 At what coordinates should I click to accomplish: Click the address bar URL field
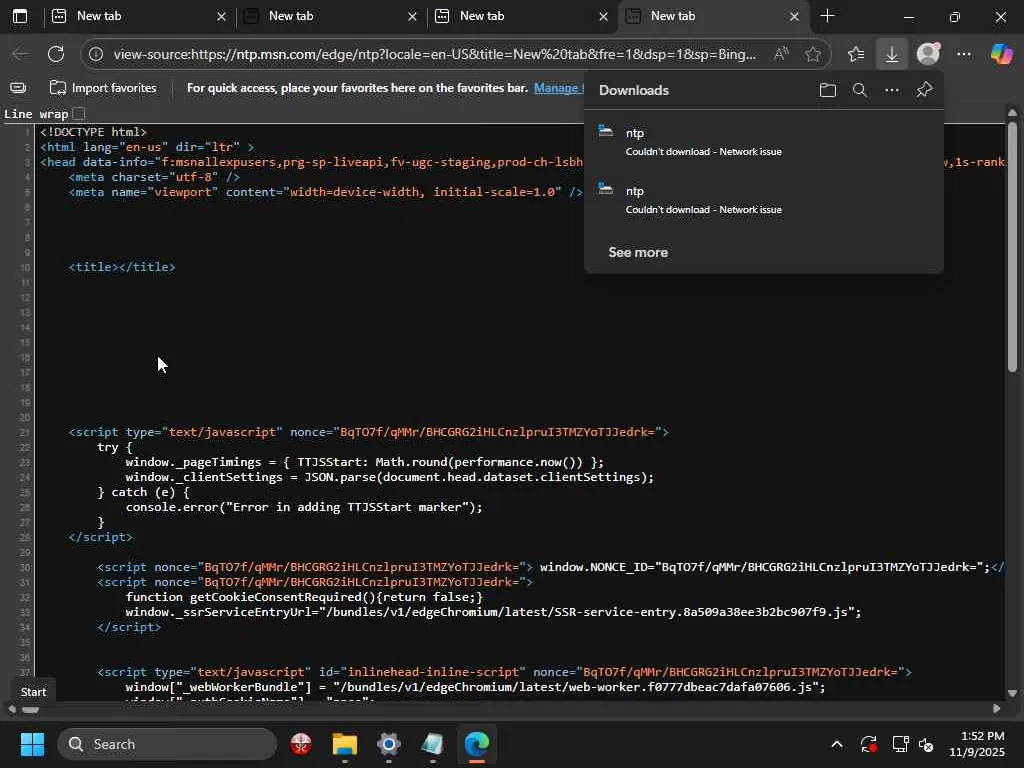pos(434,54)
